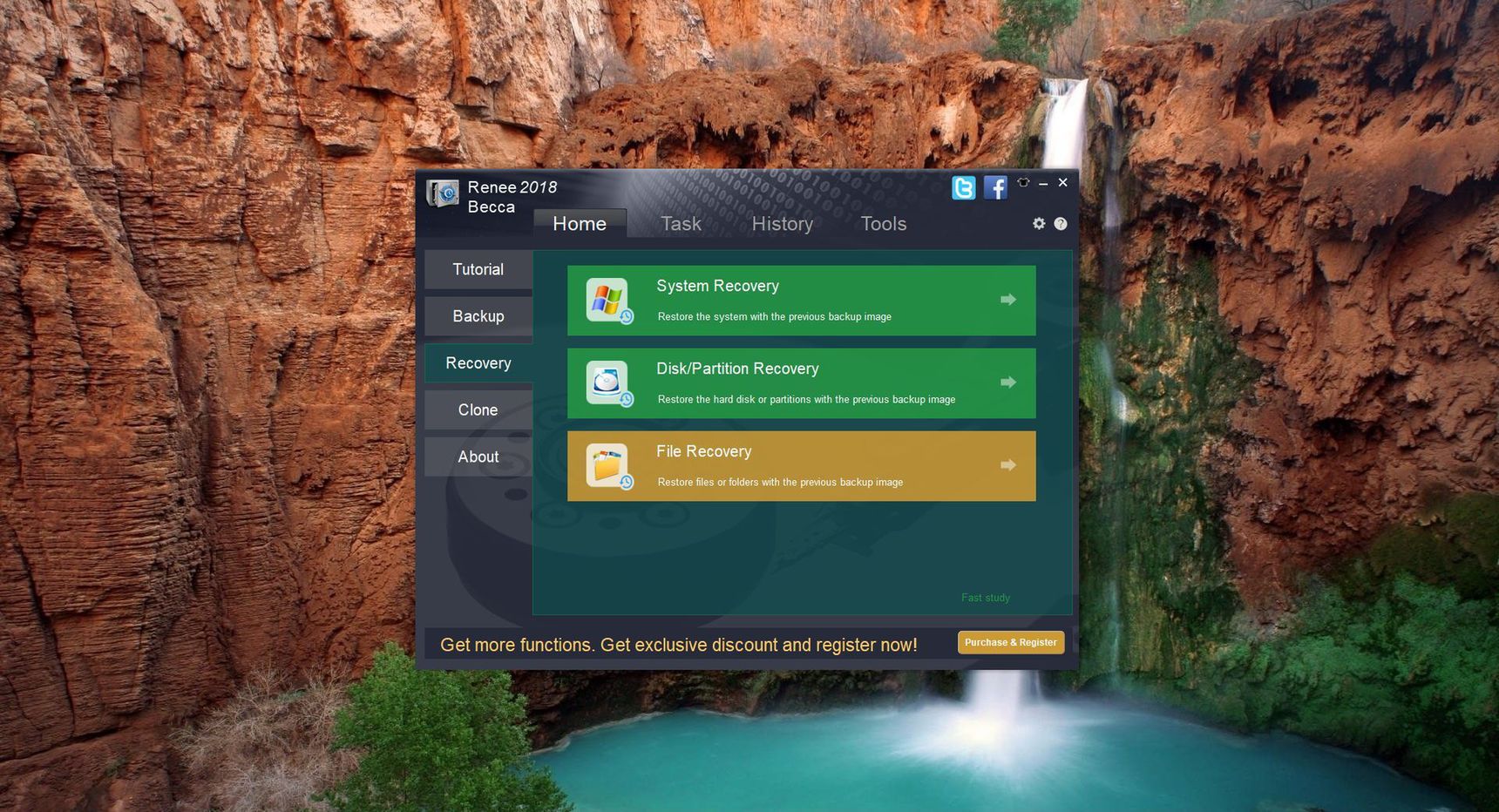The image size is (1499, 812).
Task: Open the Twitter share icon
Action: tap(964, 187)
